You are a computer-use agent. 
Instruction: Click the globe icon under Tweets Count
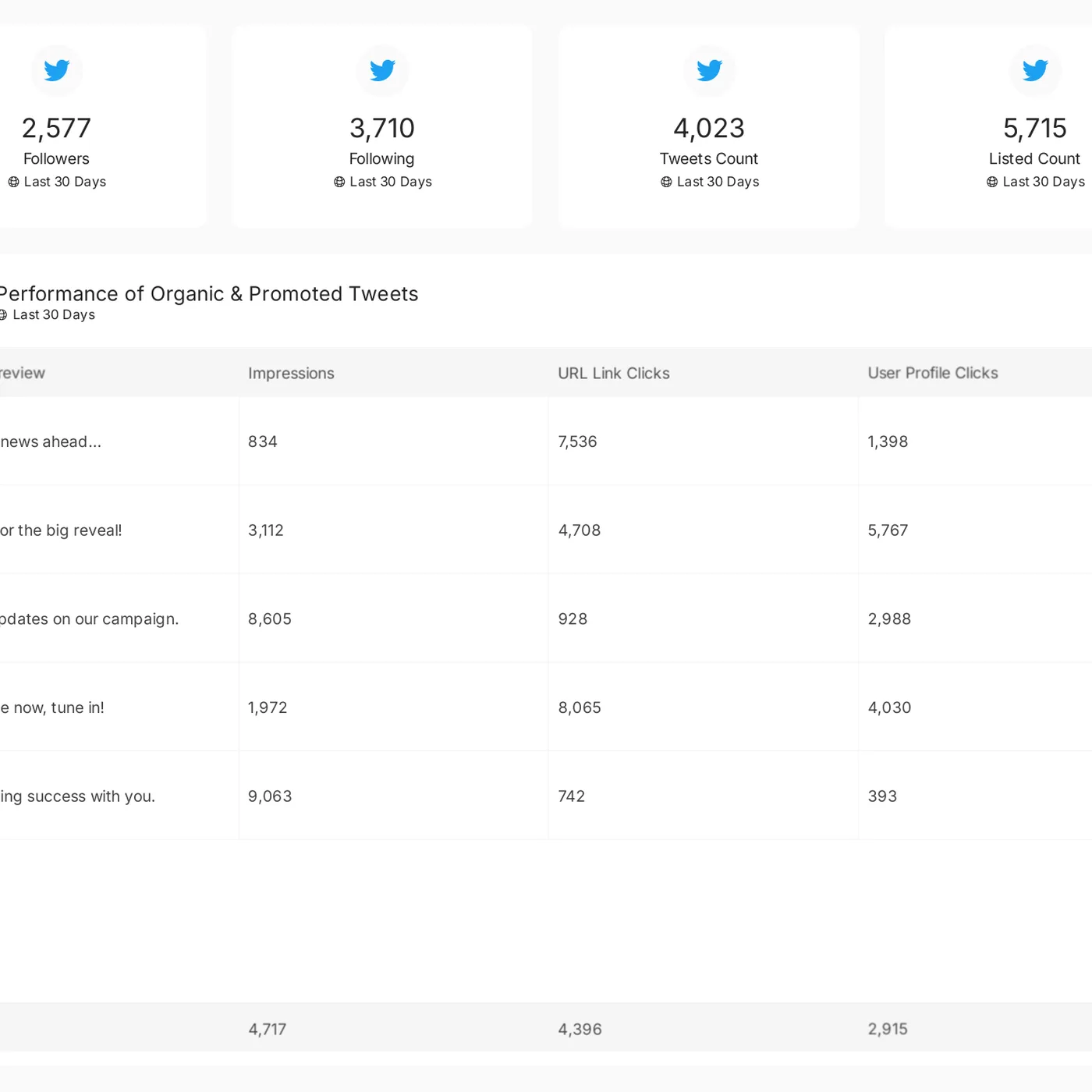pos(666,182)
